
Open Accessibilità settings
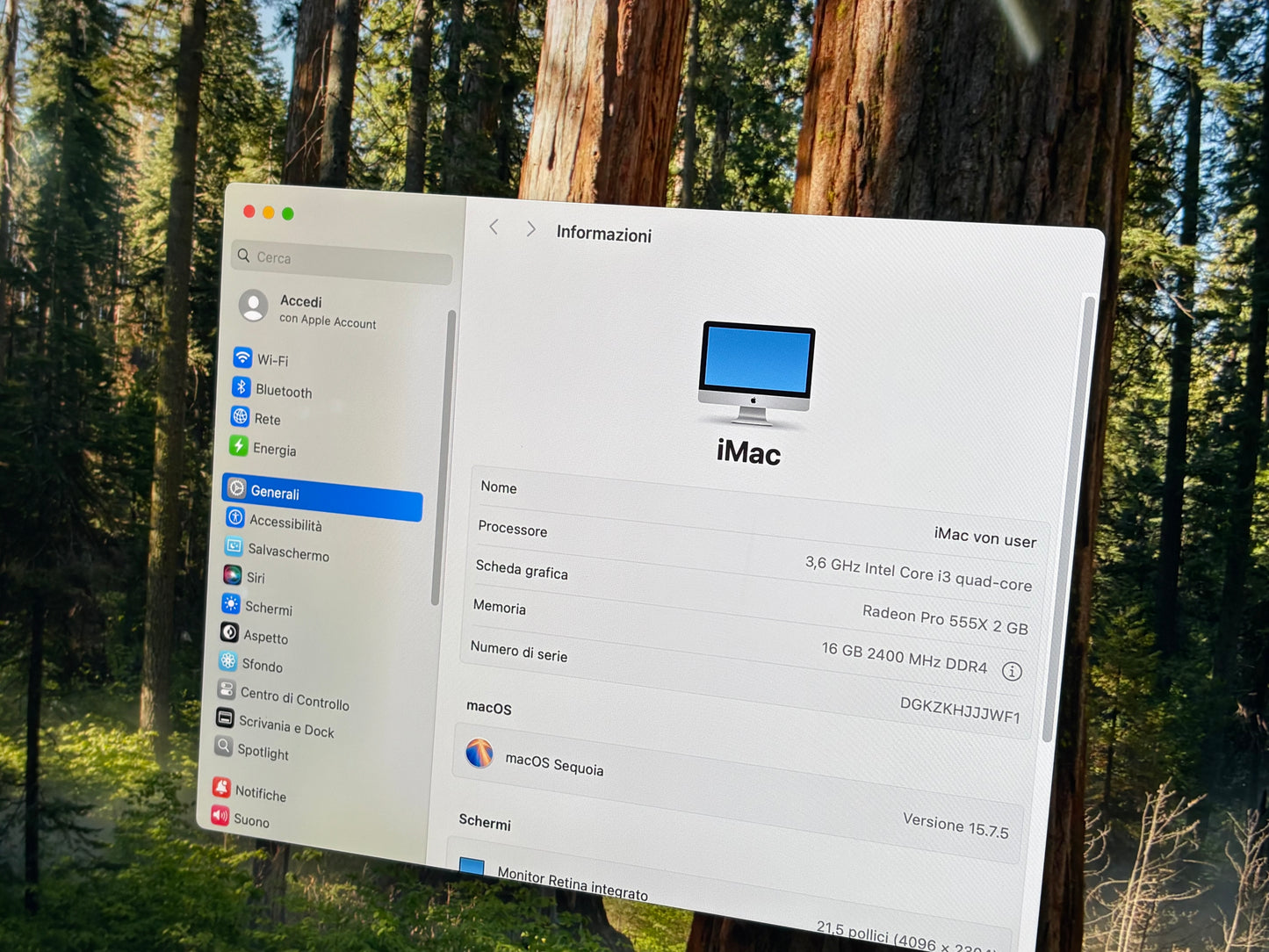[234, 518]
